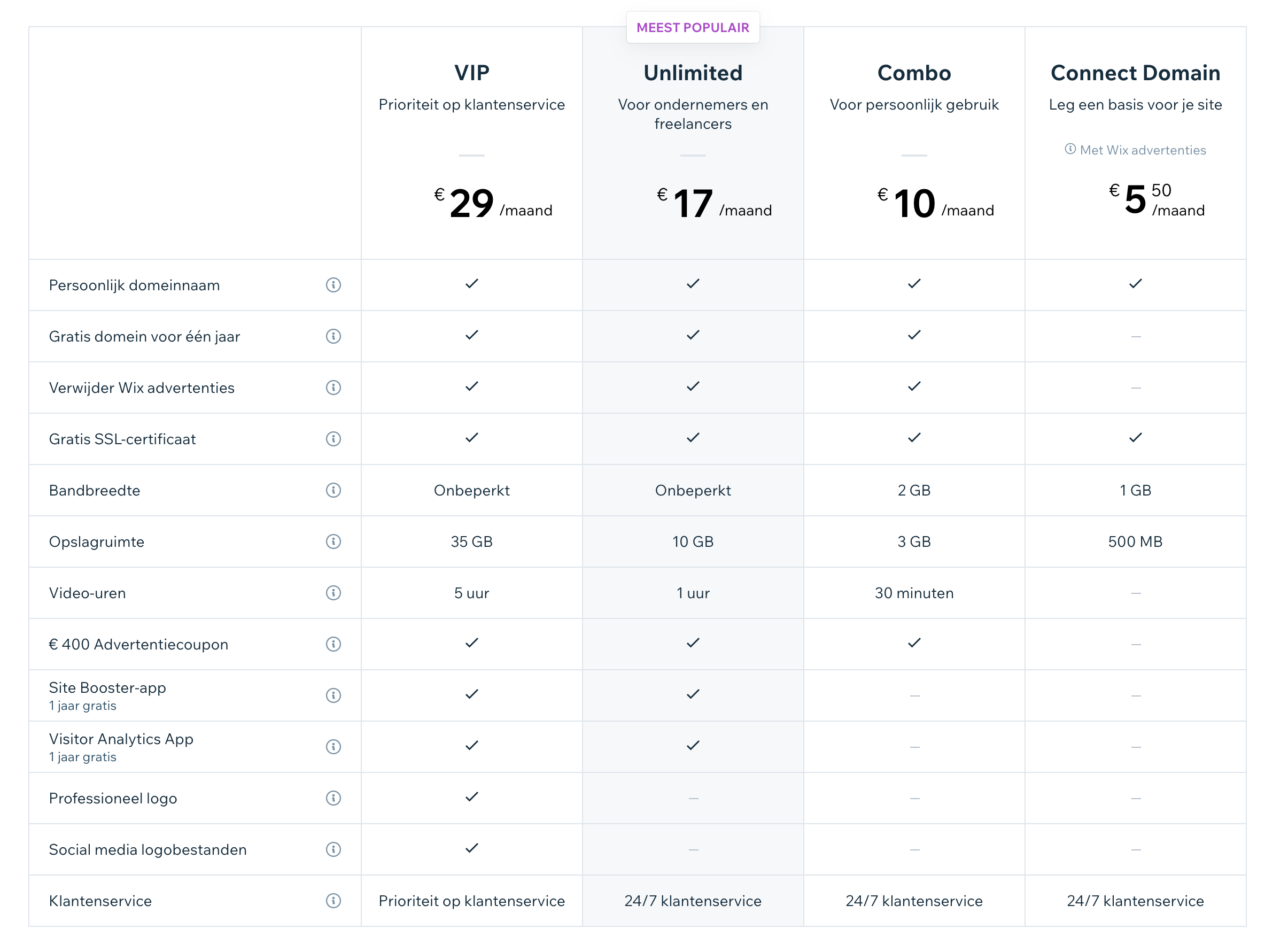Click the Site Booster-app info icon
The width and height of the screenshot is (1288, 944).
[333, 695]
